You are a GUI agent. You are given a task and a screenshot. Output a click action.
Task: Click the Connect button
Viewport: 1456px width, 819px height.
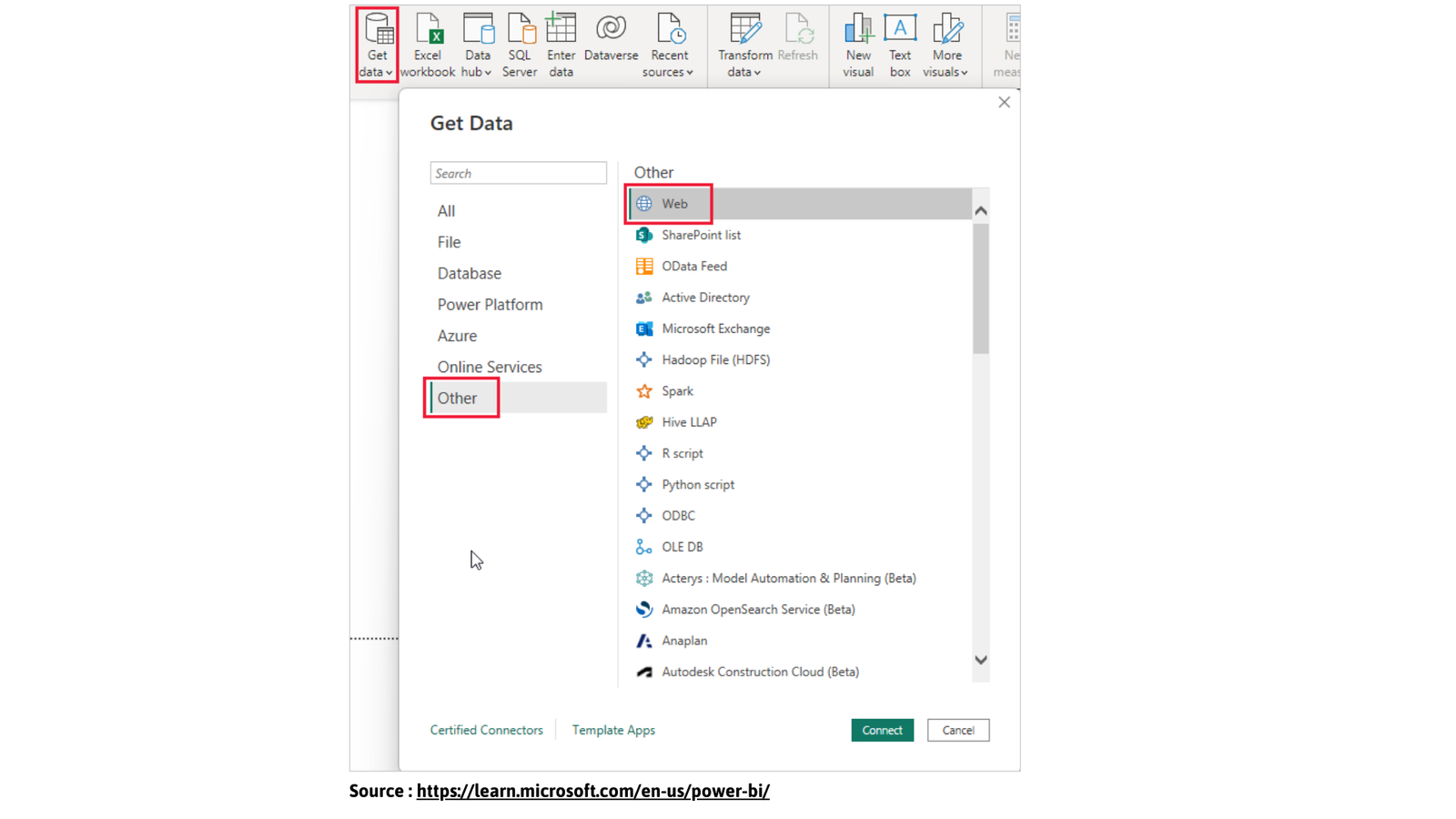(882, 730)
